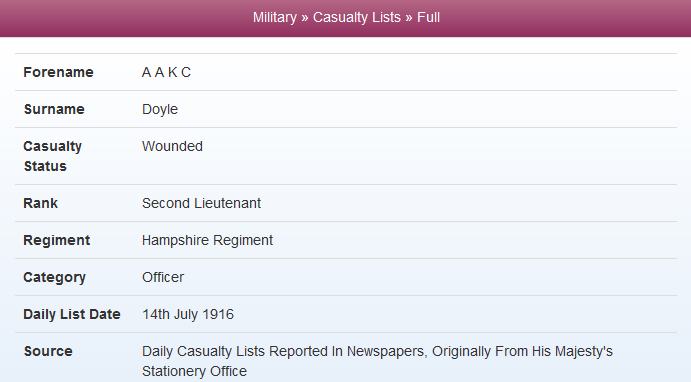Click the 'Stationery Office' source text line
This screenshot has width=691, height=382.
pyautogui.click(x=194, y=371)
